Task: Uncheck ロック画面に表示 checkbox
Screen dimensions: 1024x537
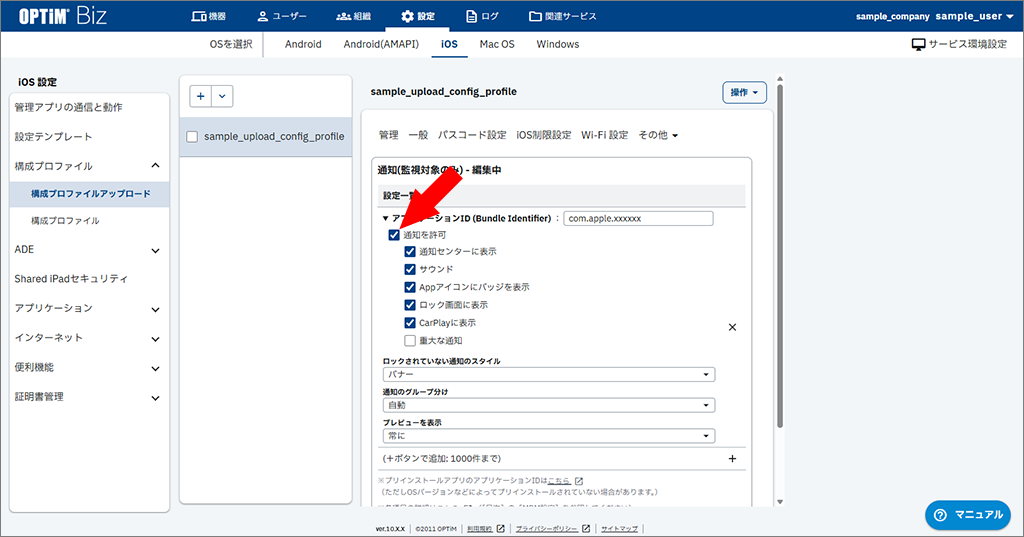Action: tap(409, 305)
